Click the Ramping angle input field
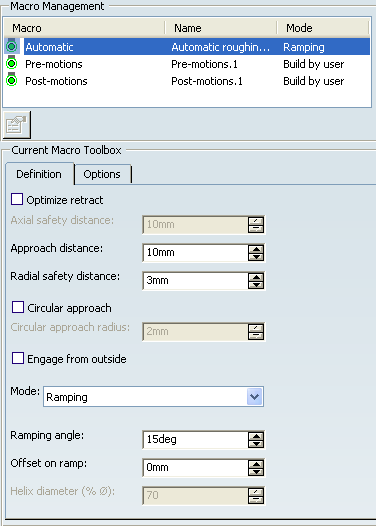Screen dimensions: 376x526 (196, 439)
